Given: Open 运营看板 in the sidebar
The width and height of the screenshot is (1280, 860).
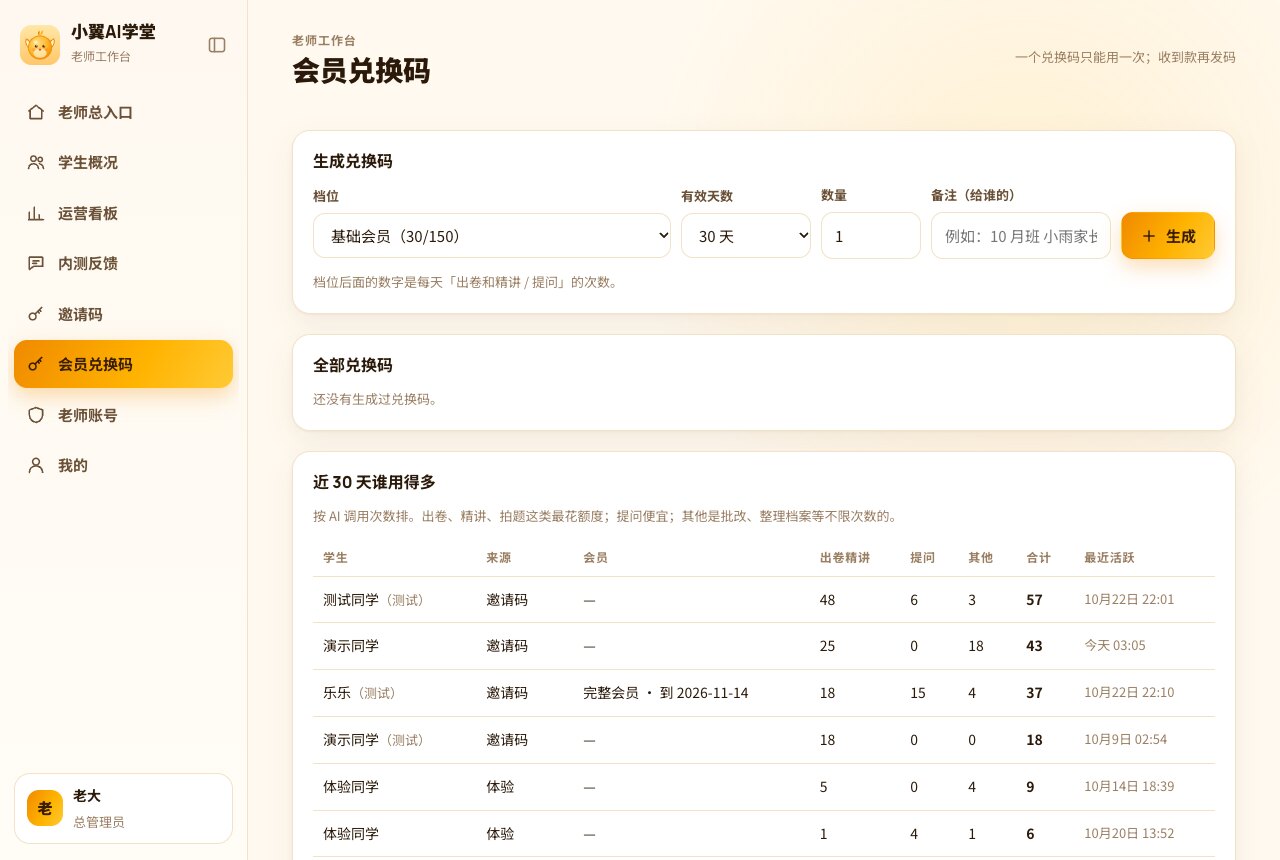Looking at the screenshot, I should click(123, 213).
